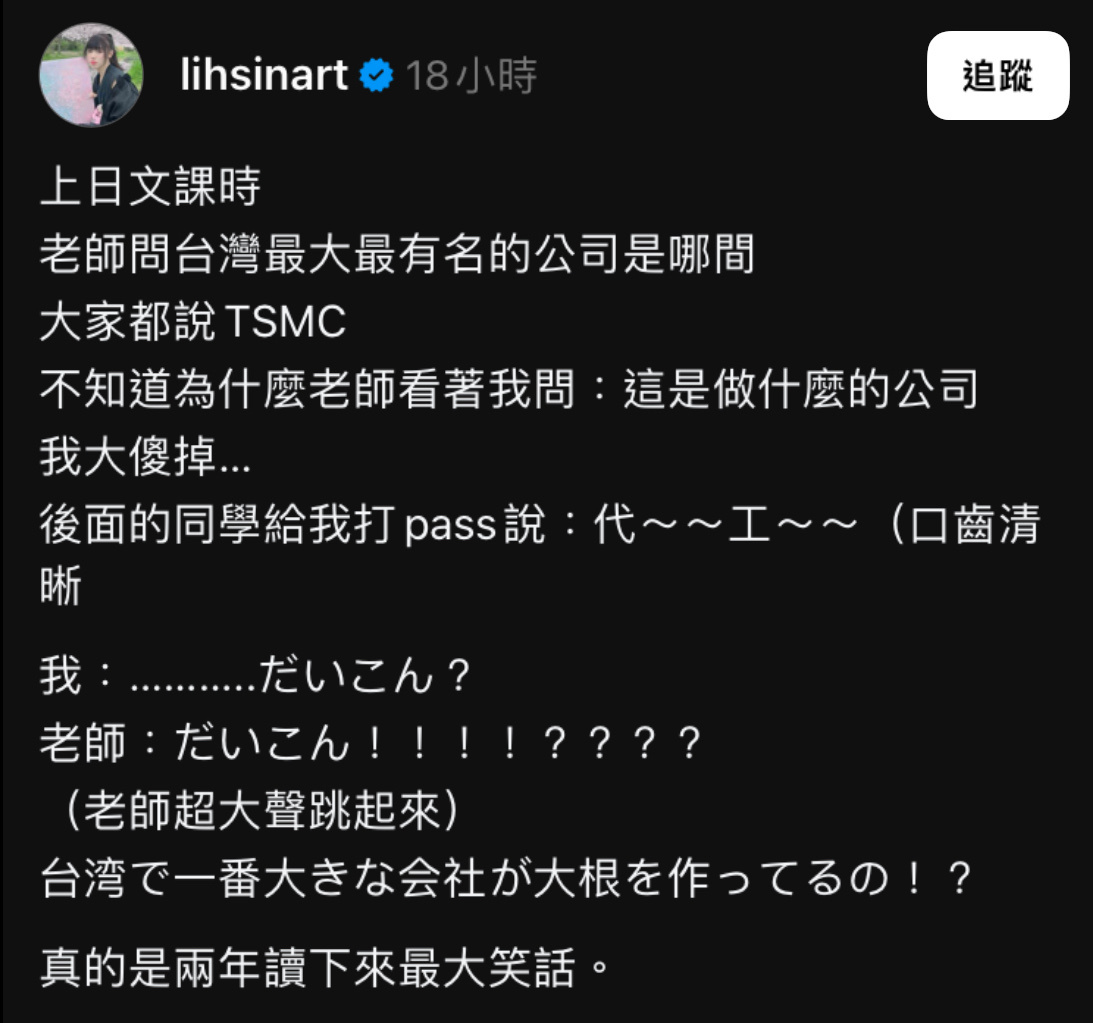Click the phrase 代～～工～～
Screen dimensions: 1093x1023
coord(726,524)
